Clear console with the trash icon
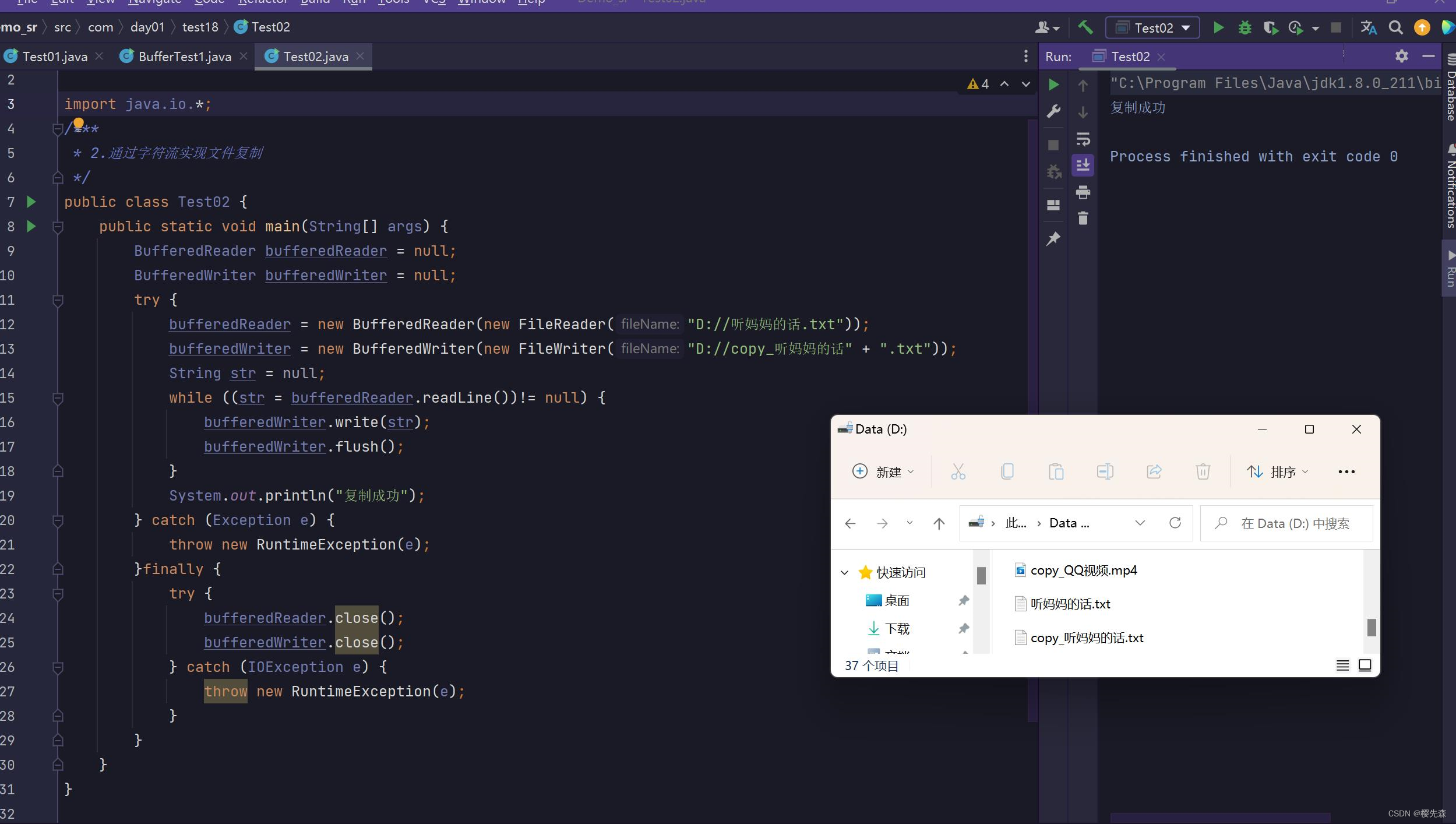Screen dimensions: 1456x824 (x=1083, y=219)
